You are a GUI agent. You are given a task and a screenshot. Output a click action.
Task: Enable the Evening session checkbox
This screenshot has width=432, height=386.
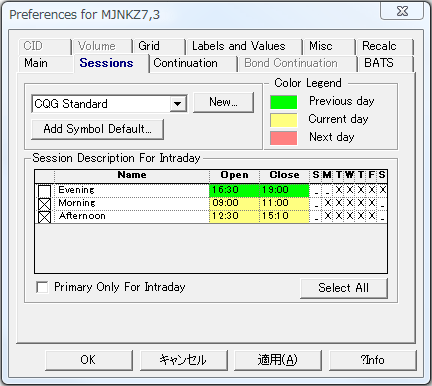[x=44, y=191]
